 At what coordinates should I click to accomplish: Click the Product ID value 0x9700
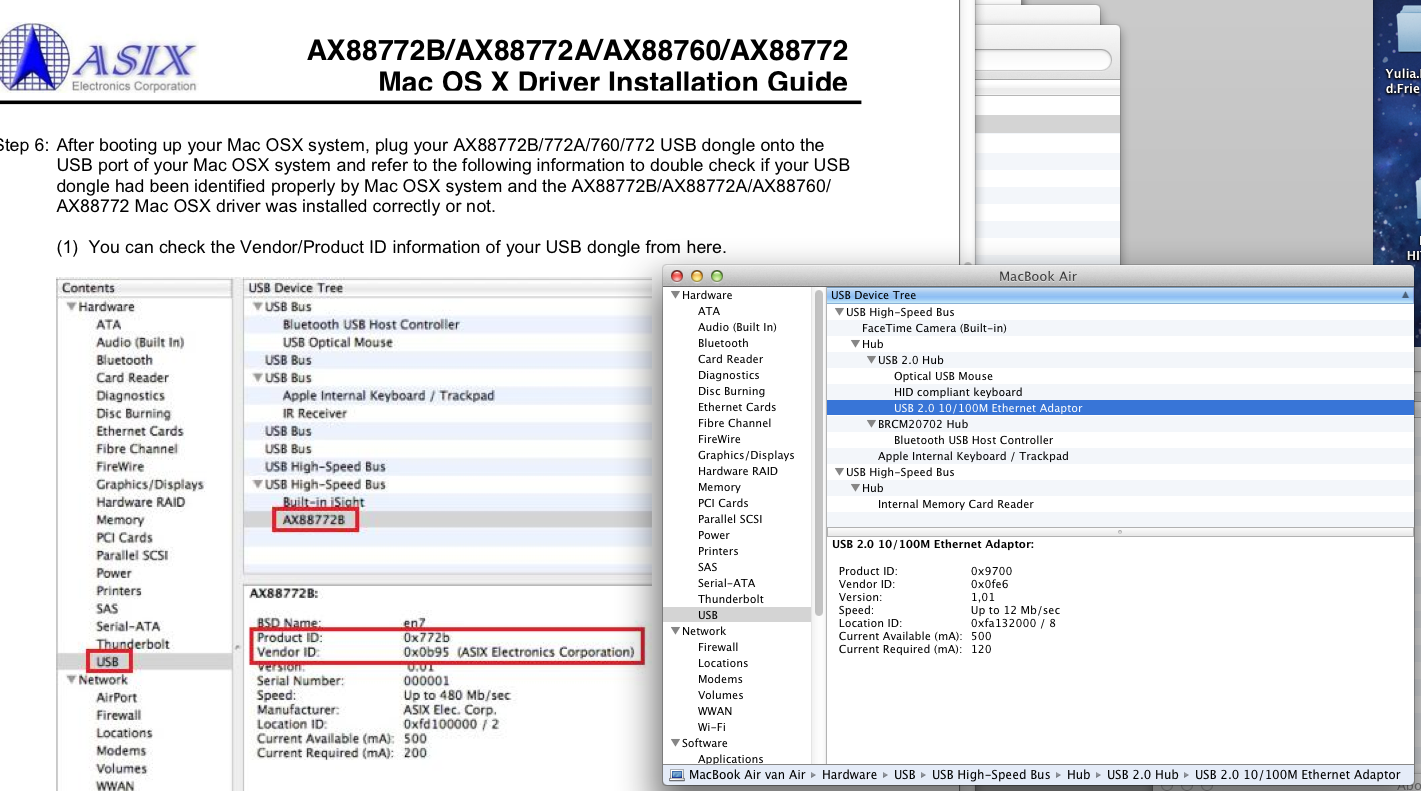click(991, 571)
